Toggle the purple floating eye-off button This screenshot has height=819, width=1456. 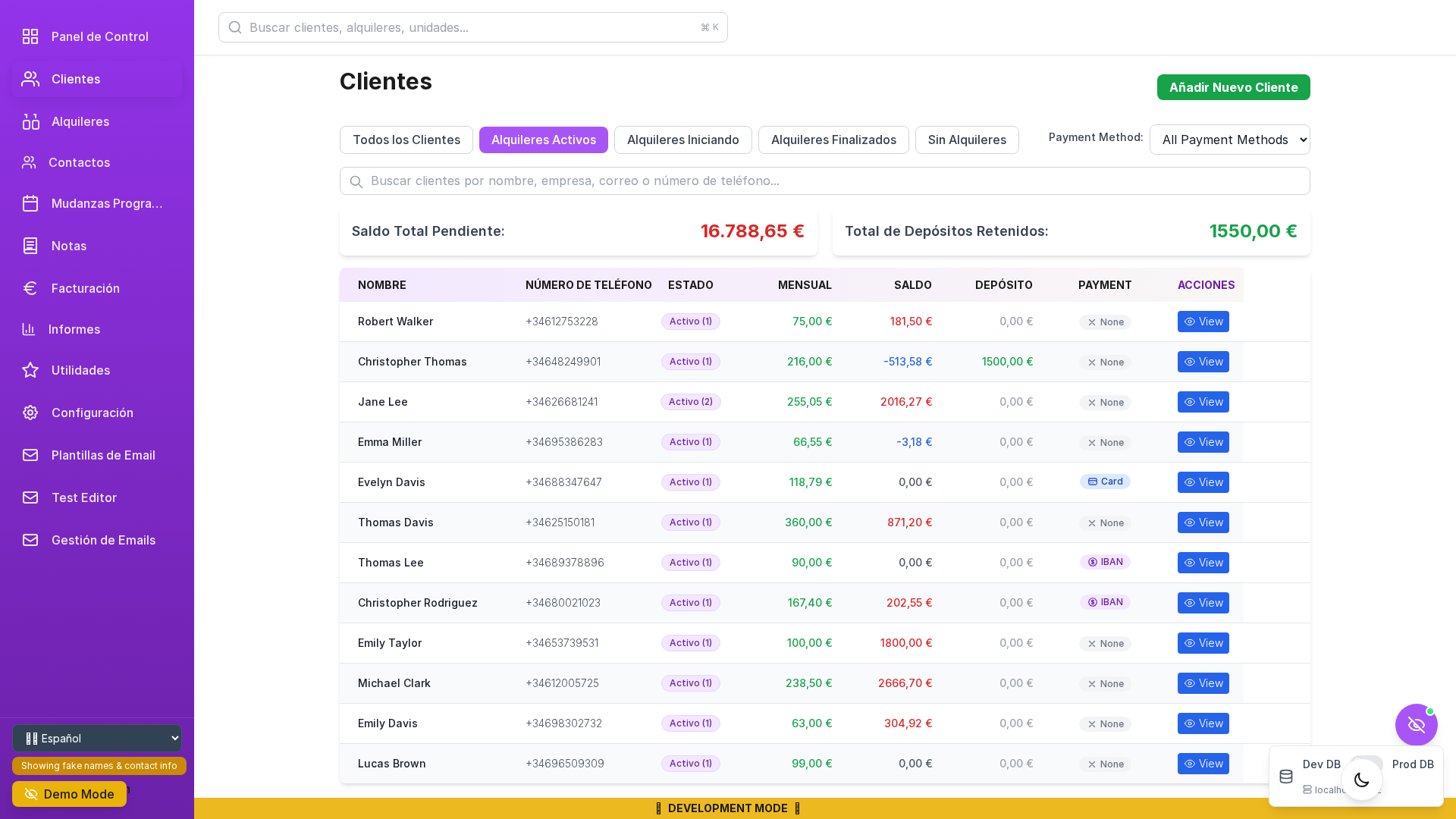click(x=1416, y=725)
